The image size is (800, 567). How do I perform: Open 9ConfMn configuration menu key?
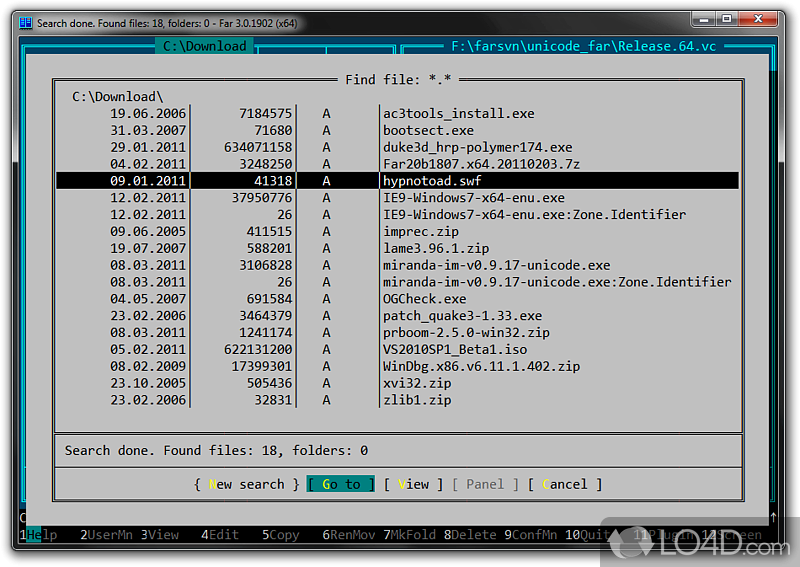click(531, 535)
